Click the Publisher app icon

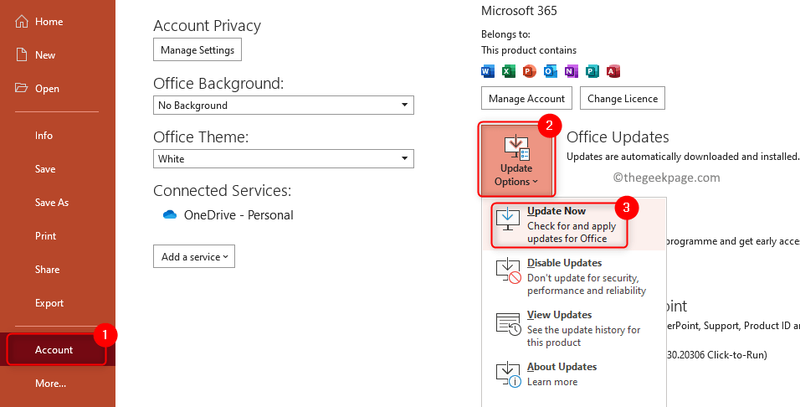click(592, 71)
